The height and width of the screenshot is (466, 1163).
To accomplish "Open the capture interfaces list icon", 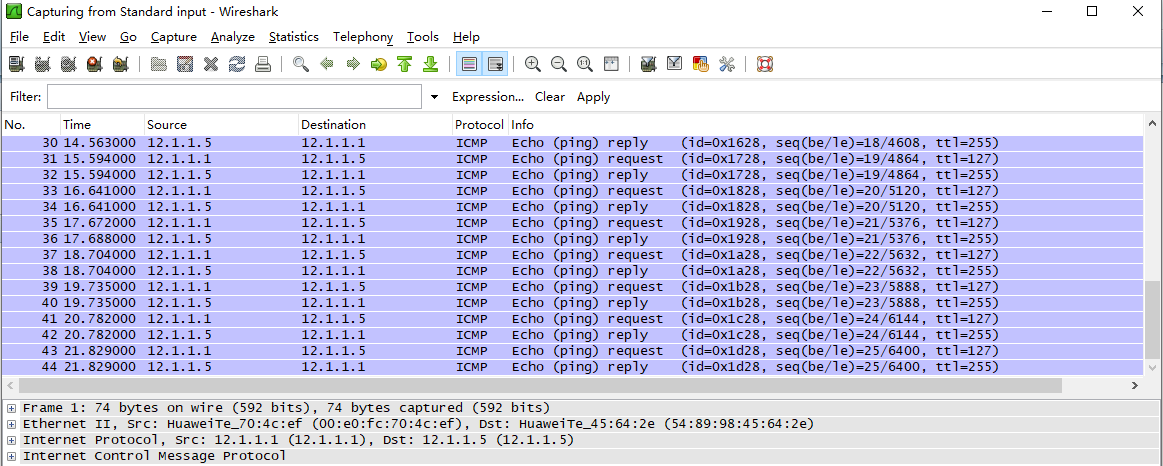I will point(16,65).
